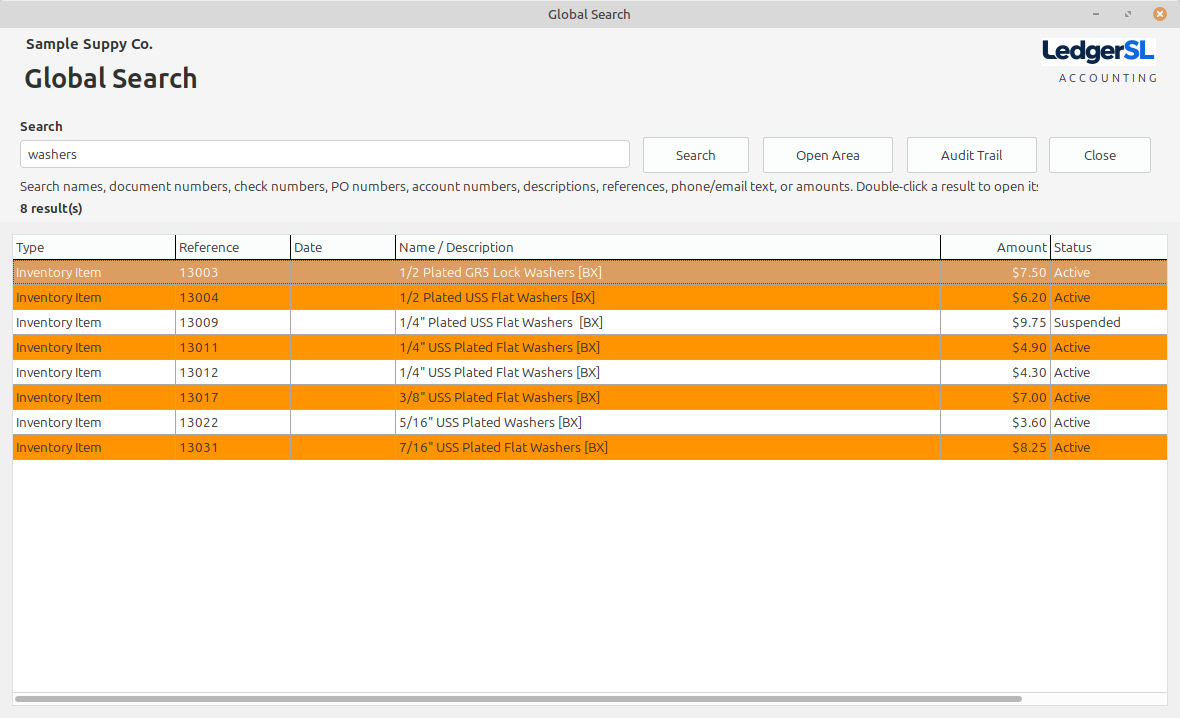Select the 1/2 Plated USS Flat Washers row

click(590, 297)
